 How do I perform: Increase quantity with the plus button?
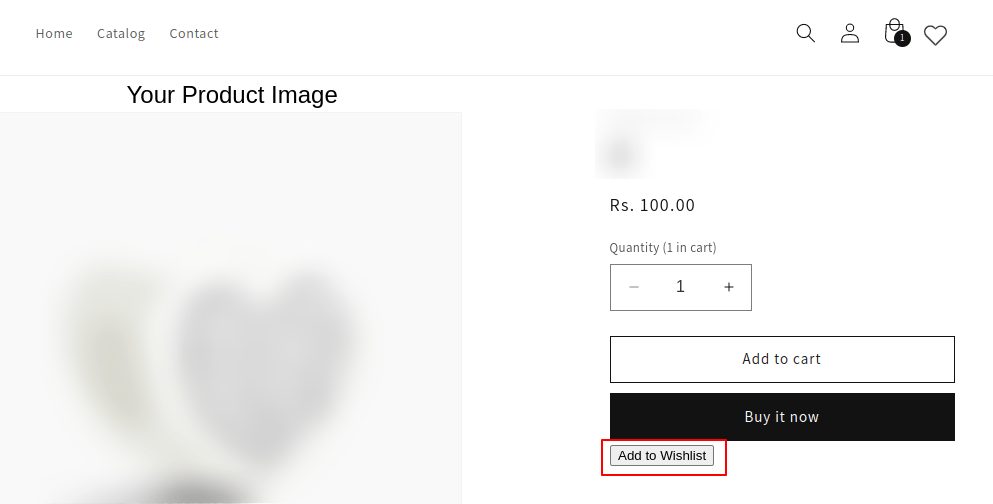[x=729, y=288]
